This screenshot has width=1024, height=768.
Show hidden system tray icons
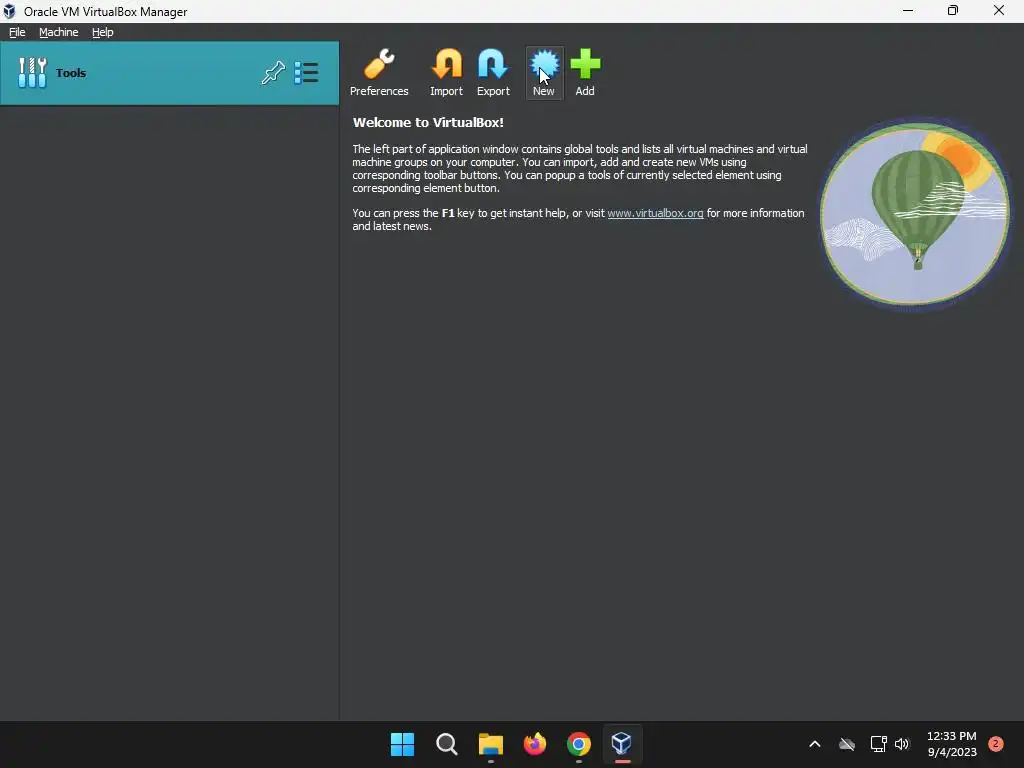(x=814, y=744)
